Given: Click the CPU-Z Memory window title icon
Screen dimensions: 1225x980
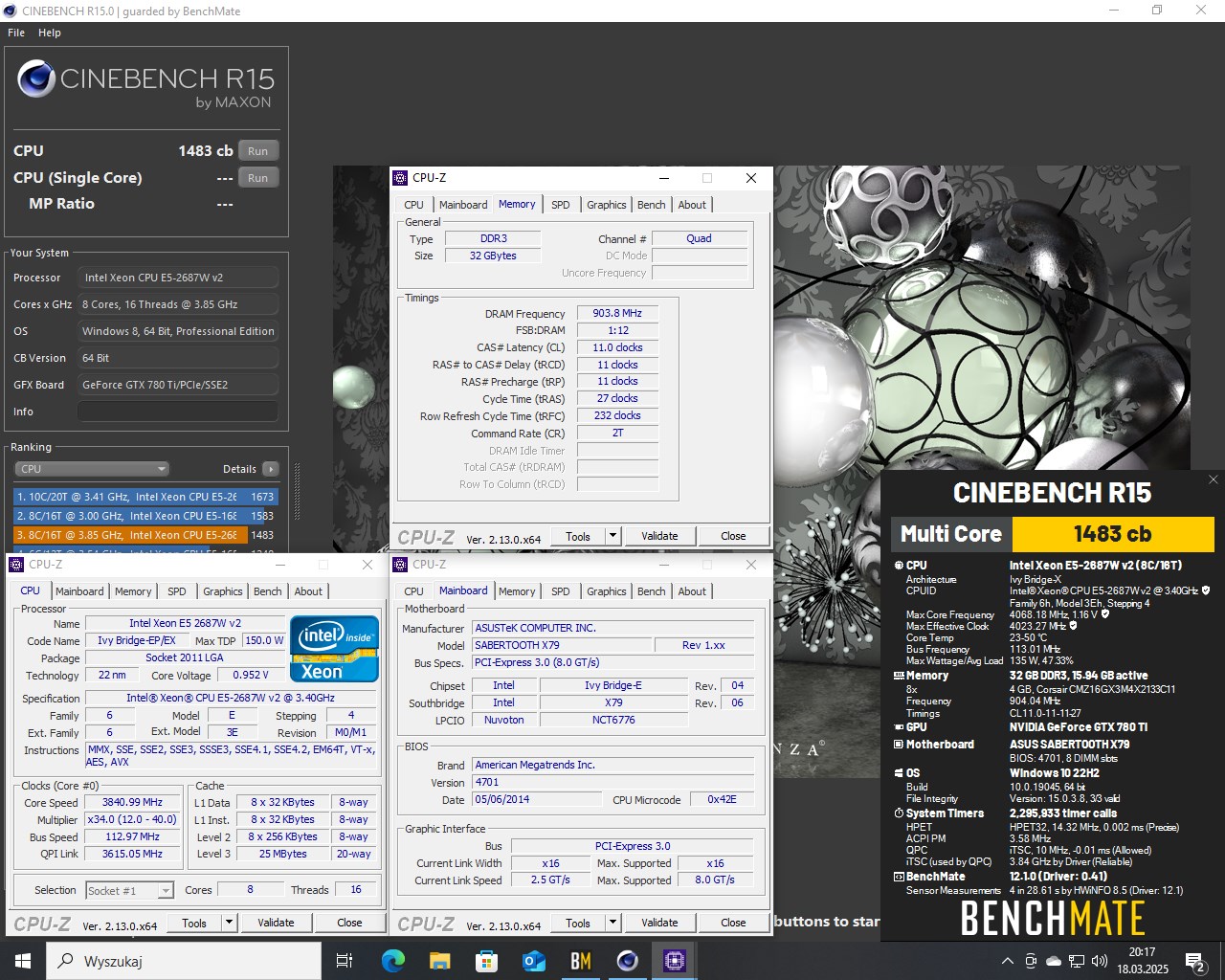Looking at the screenshot, I should (x=400, y=178).
